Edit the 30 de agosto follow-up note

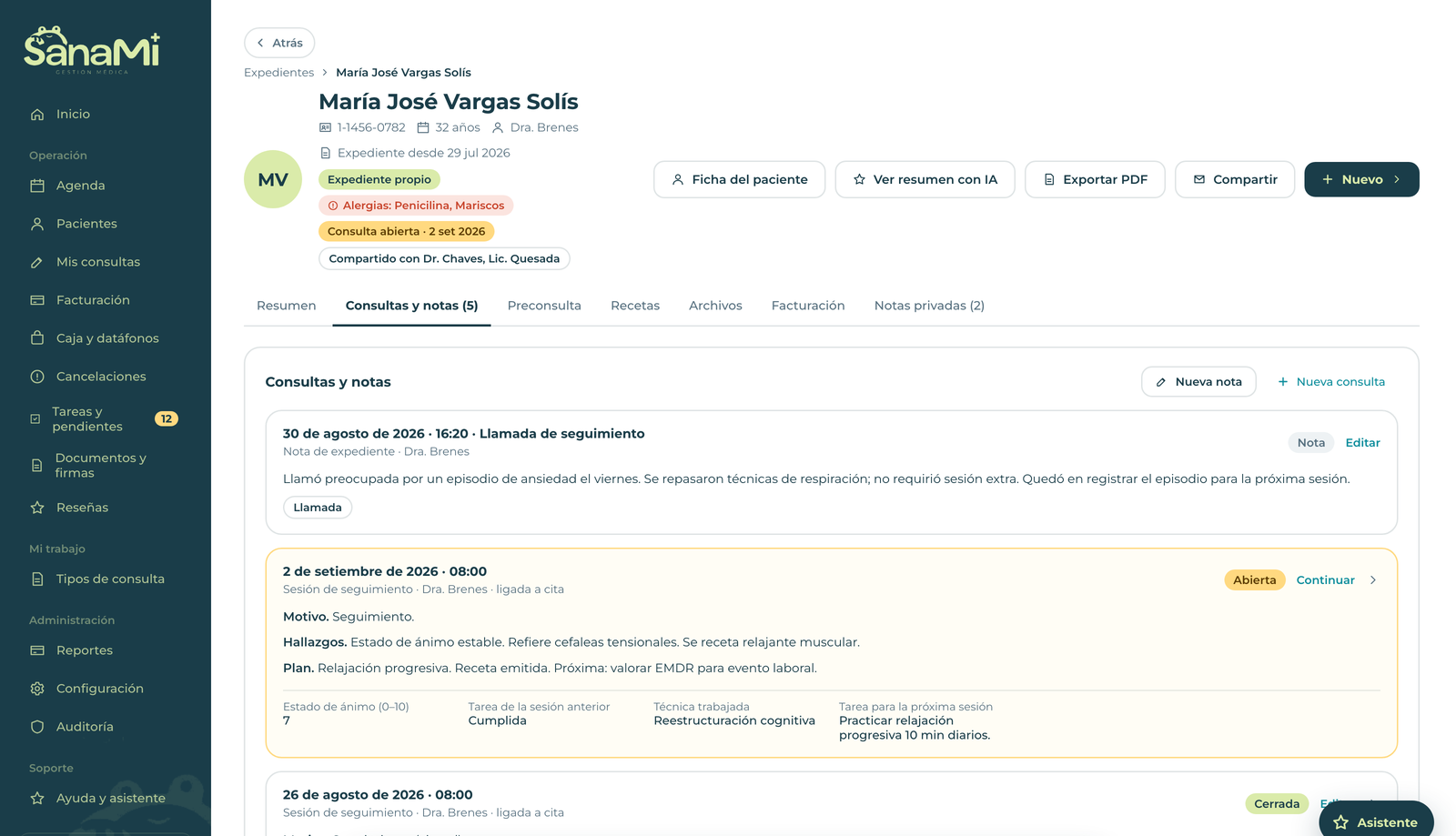[x=1362, y=443]
